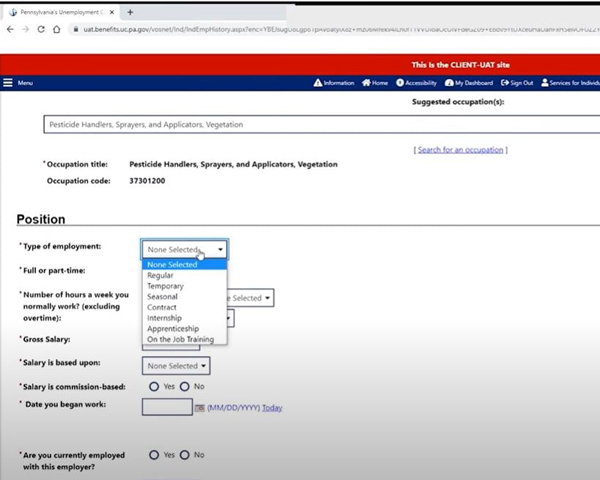The height and width of the screenshot is (480, 600).
Task: Click the padlock site info icon
Action: coord(76,29)
